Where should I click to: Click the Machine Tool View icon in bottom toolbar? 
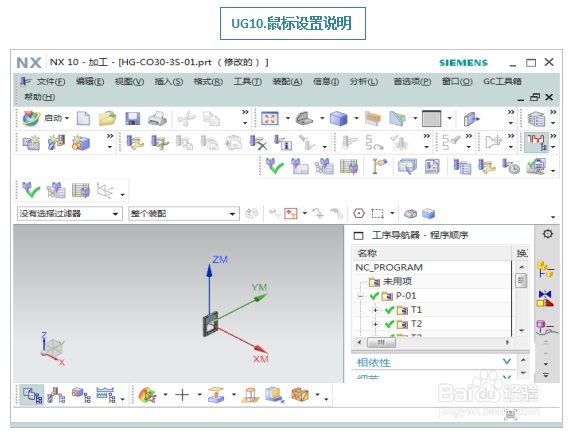click(56, 395)
